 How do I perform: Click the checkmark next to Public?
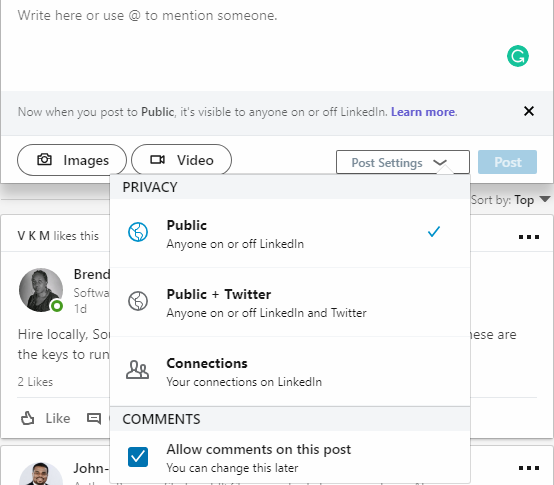point(434,232)
